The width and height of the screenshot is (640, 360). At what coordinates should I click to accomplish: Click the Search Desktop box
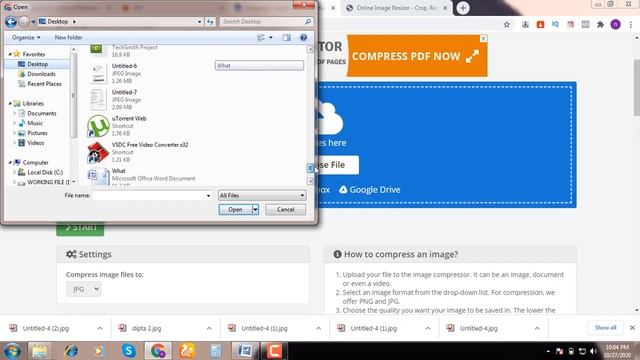click(267, 22)
